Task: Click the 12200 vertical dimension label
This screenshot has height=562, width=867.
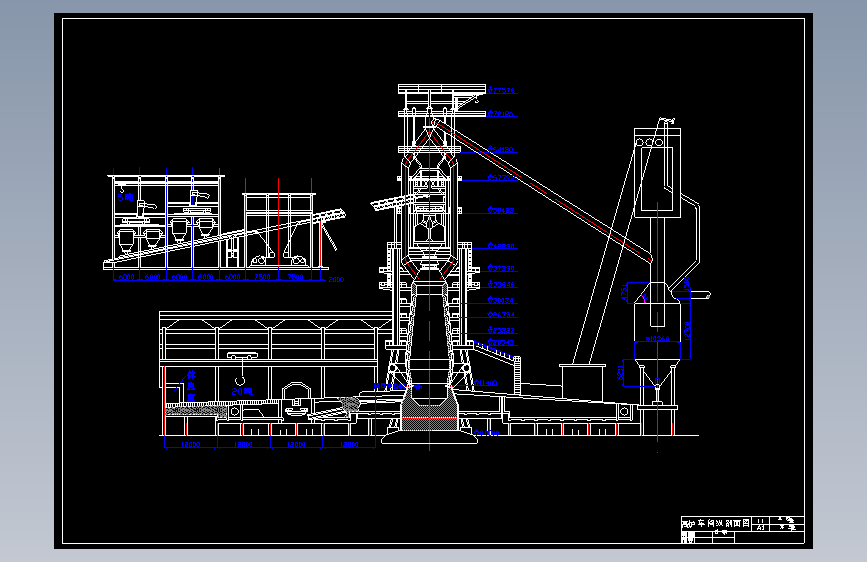Action: [x=687, y=331]
